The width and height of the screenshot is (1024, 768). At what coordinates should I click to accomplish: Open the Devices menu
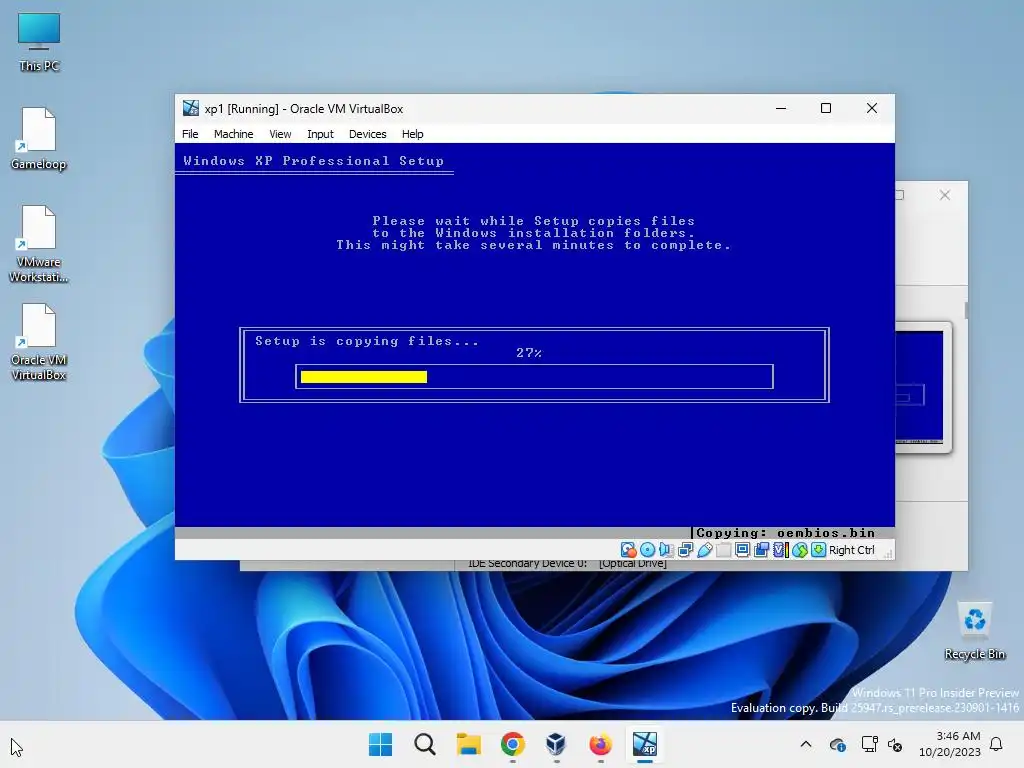pos(367,134)
